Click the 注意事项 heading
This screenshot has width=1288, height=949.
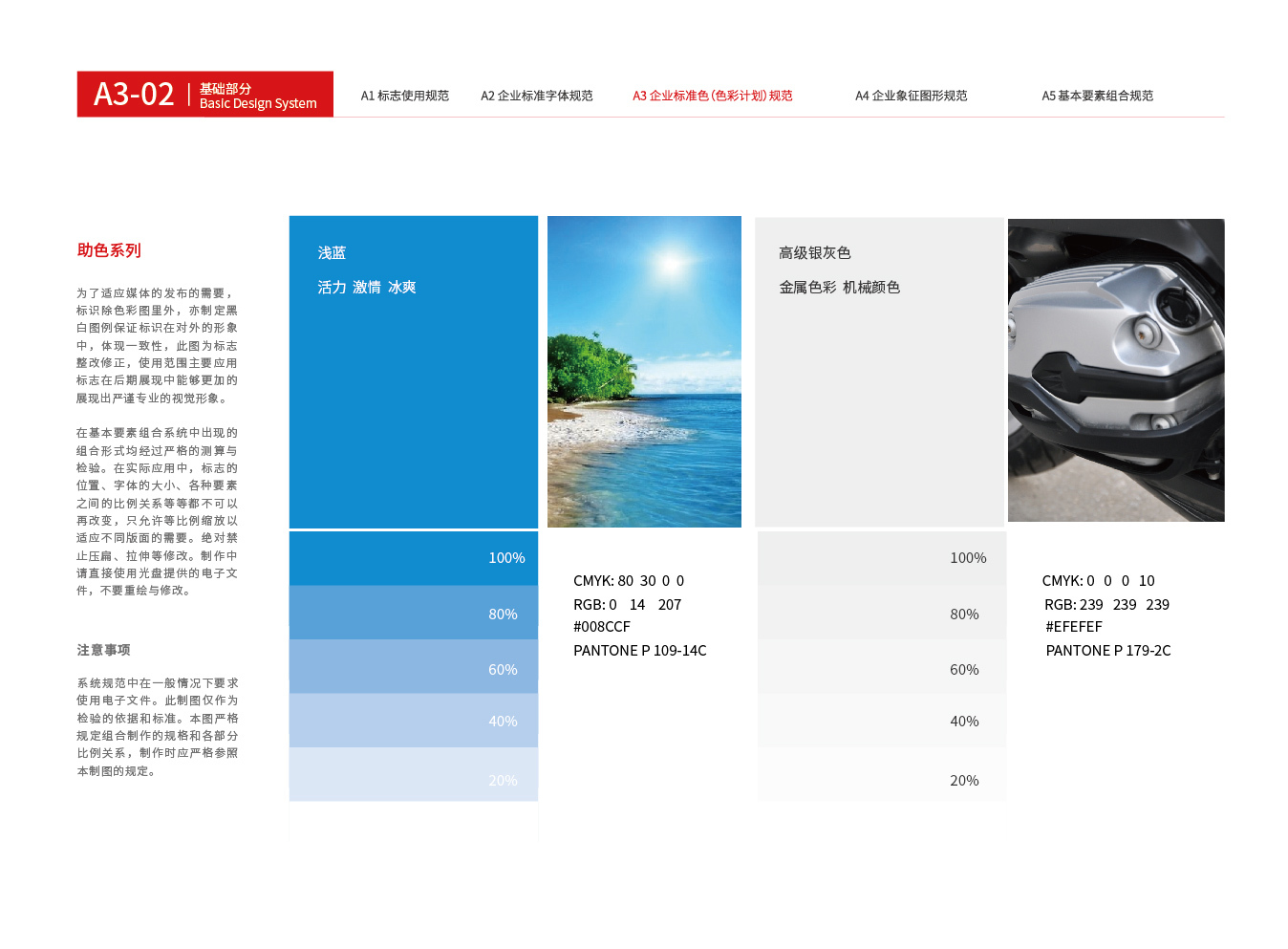pos(103,650)
